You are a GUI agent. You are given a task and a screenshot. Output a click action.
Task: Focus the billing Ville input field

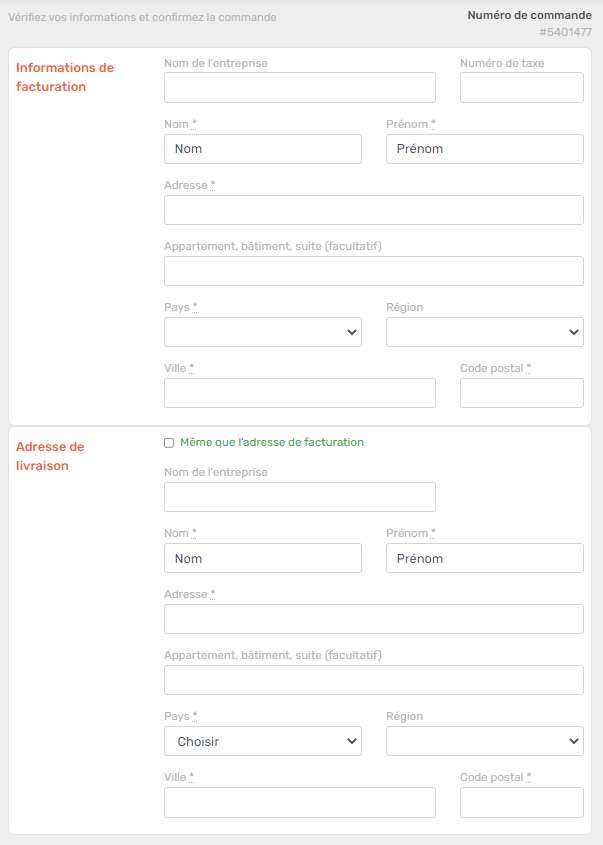point(300,393)
